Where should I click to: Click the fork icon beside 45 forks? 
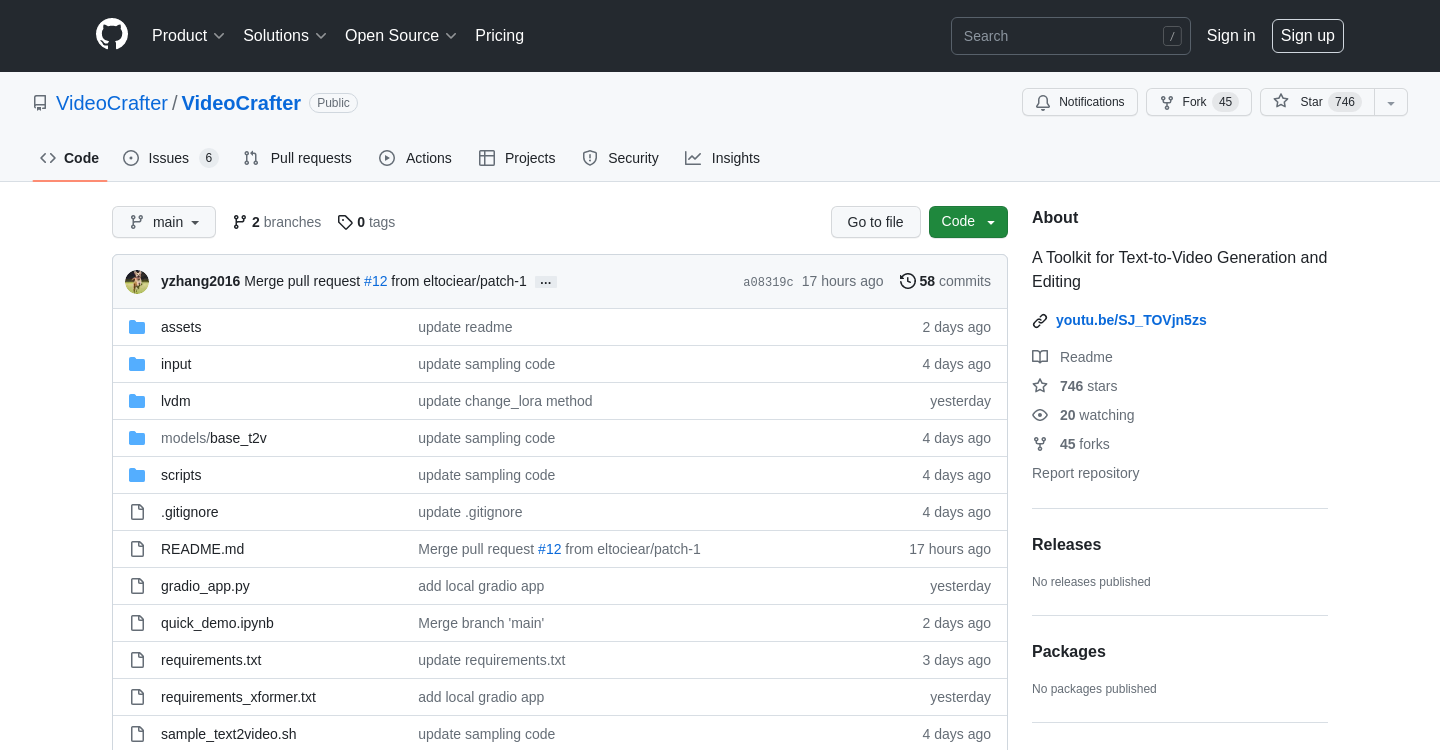click(1040, 444)
